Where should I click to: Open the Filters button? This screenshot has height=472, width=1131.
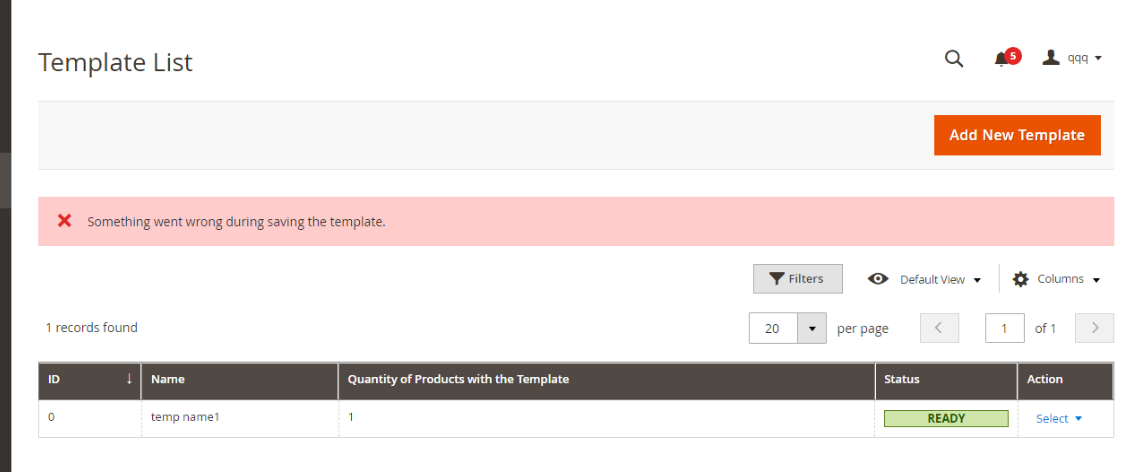click(x=798, y=279)
